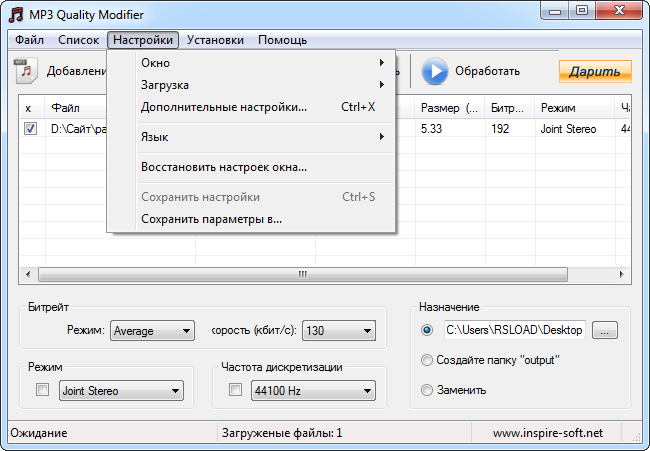Click the Дарить donate button
Image resolution: width=650 pixels, height=451 pixels.
595,71
